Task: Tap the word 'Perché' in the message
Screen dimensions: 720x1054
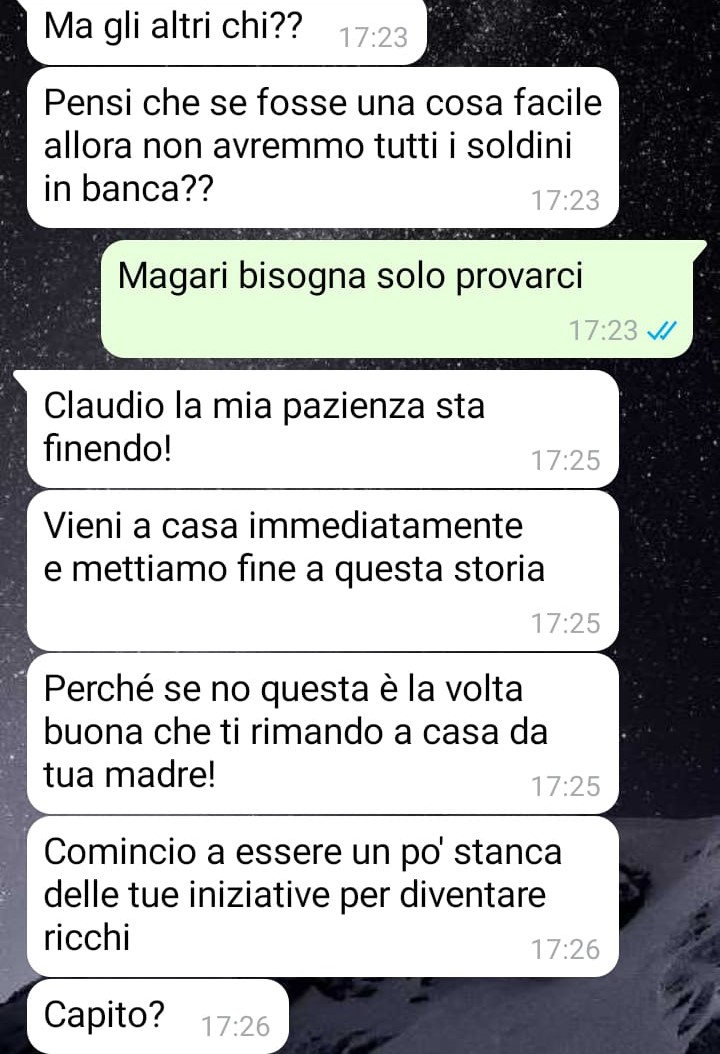Action: [99, 689]
